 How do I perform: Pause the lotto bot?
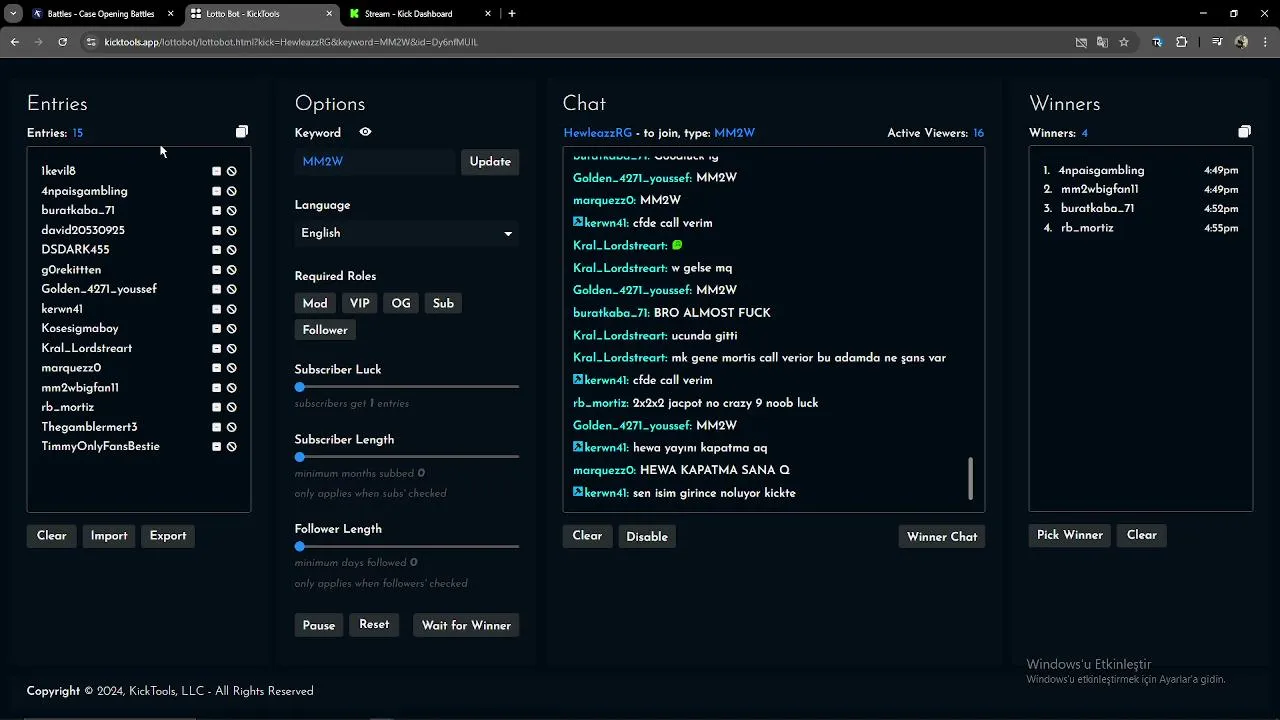[319, 625]
